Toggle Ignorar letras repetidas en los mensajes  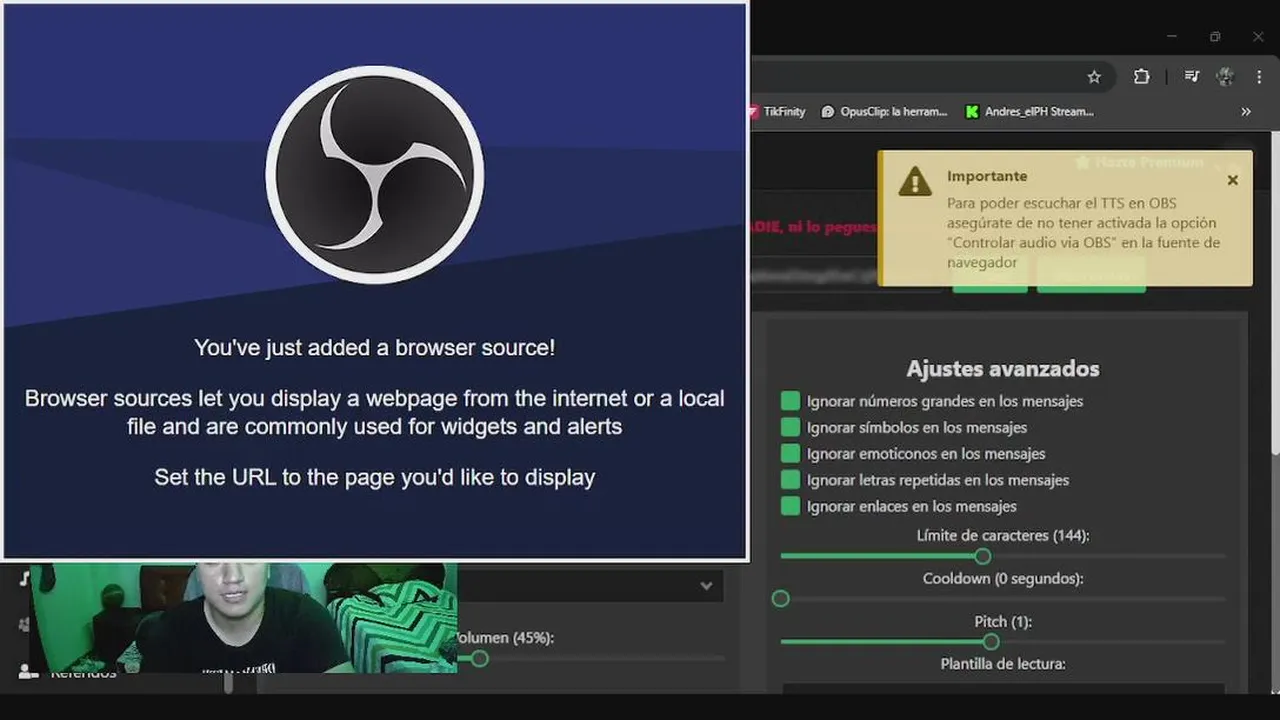[790, 480]
